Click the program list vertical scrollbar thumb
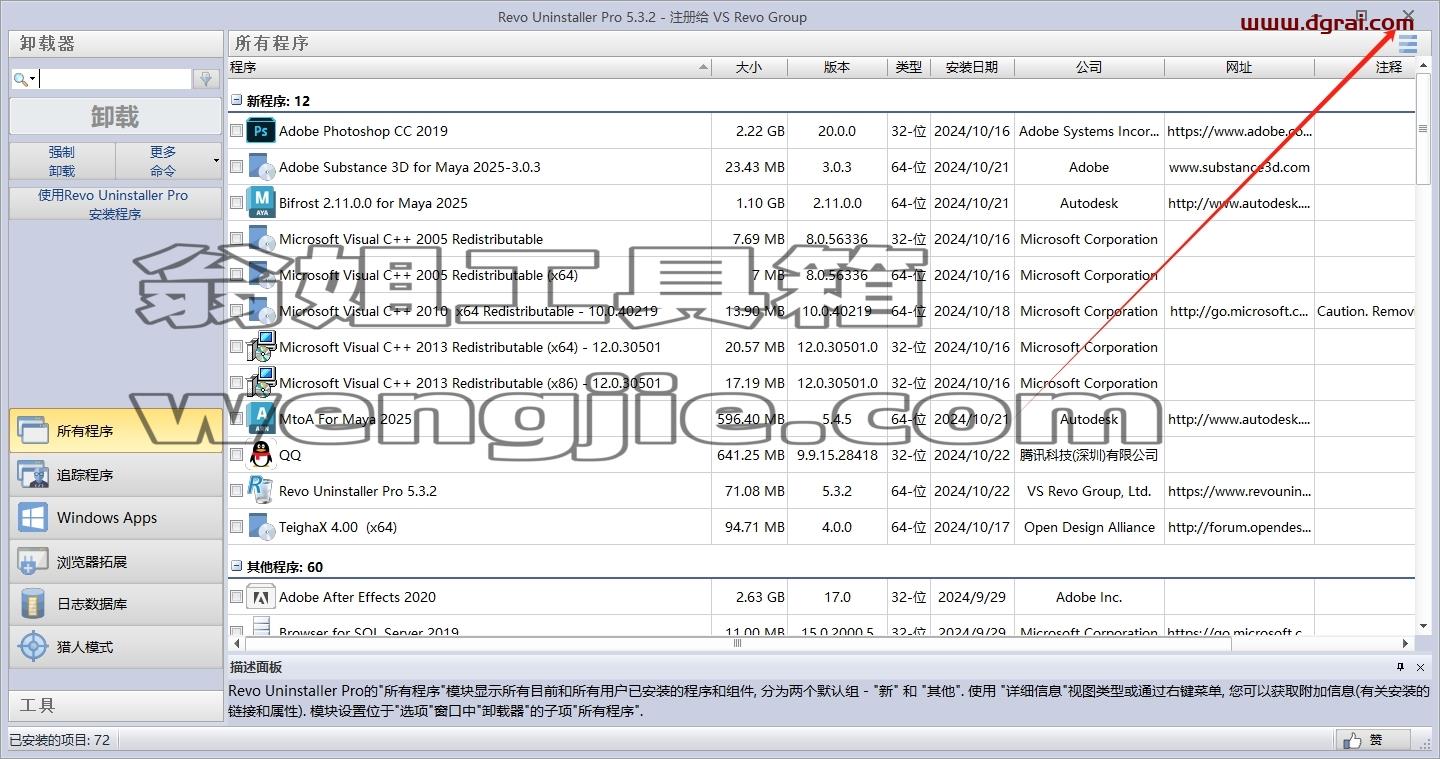 pos(1423,130)
